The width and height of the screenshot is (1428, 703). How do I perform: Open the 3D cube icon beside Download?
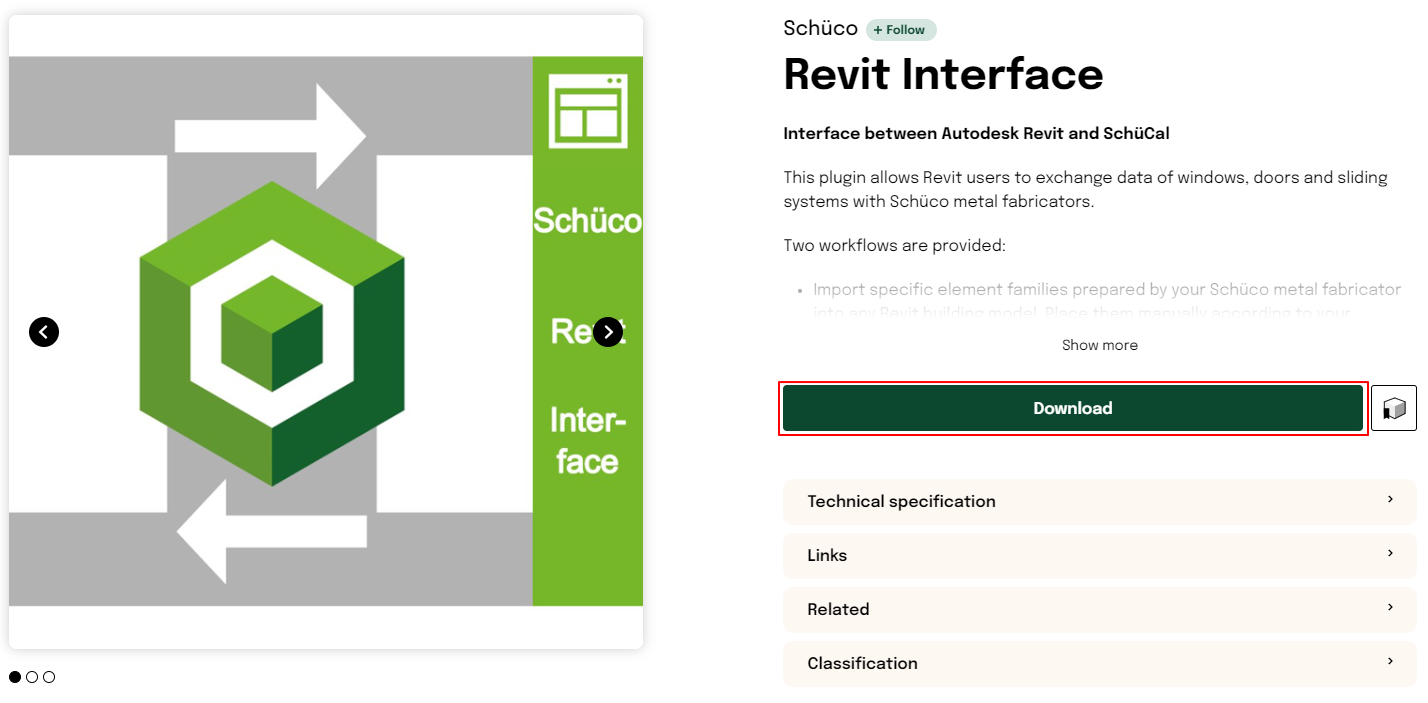(1393, 408)
